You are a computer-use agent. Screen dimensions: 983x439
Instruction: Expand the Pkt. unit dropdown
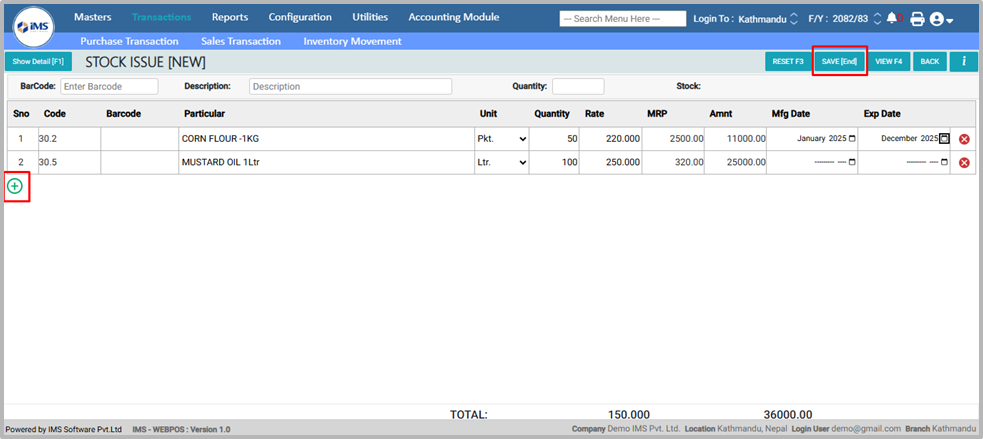point(501,139)
